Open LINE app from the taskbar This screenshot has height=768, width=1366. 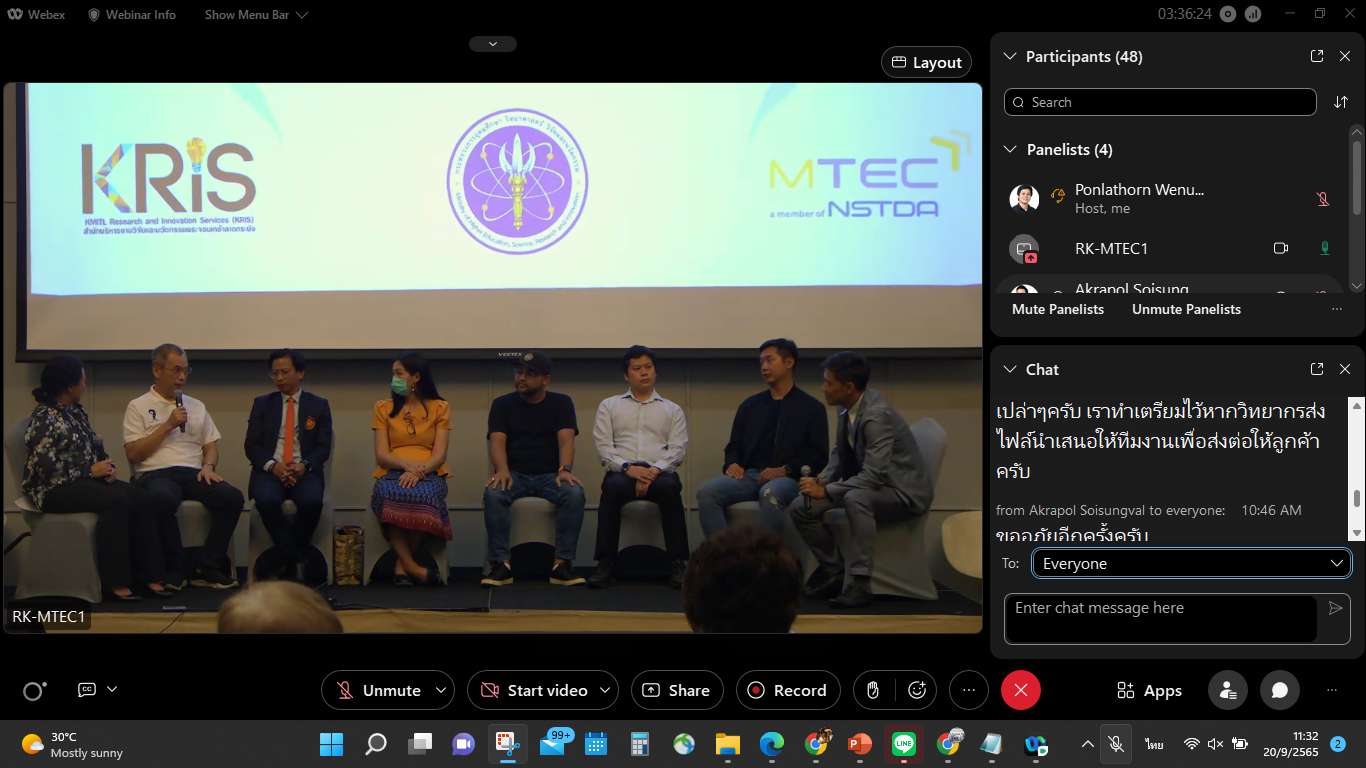click(x=904, y=744)
